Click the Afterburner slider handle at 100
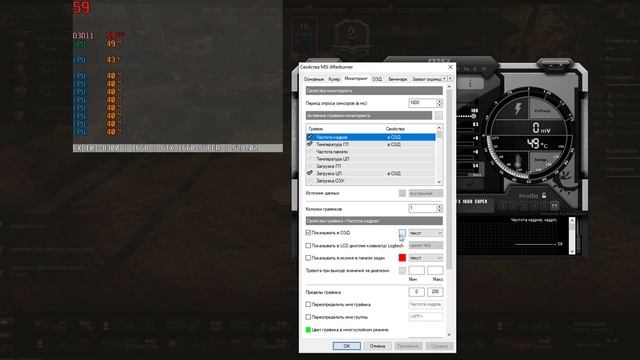 click(473, 116)
